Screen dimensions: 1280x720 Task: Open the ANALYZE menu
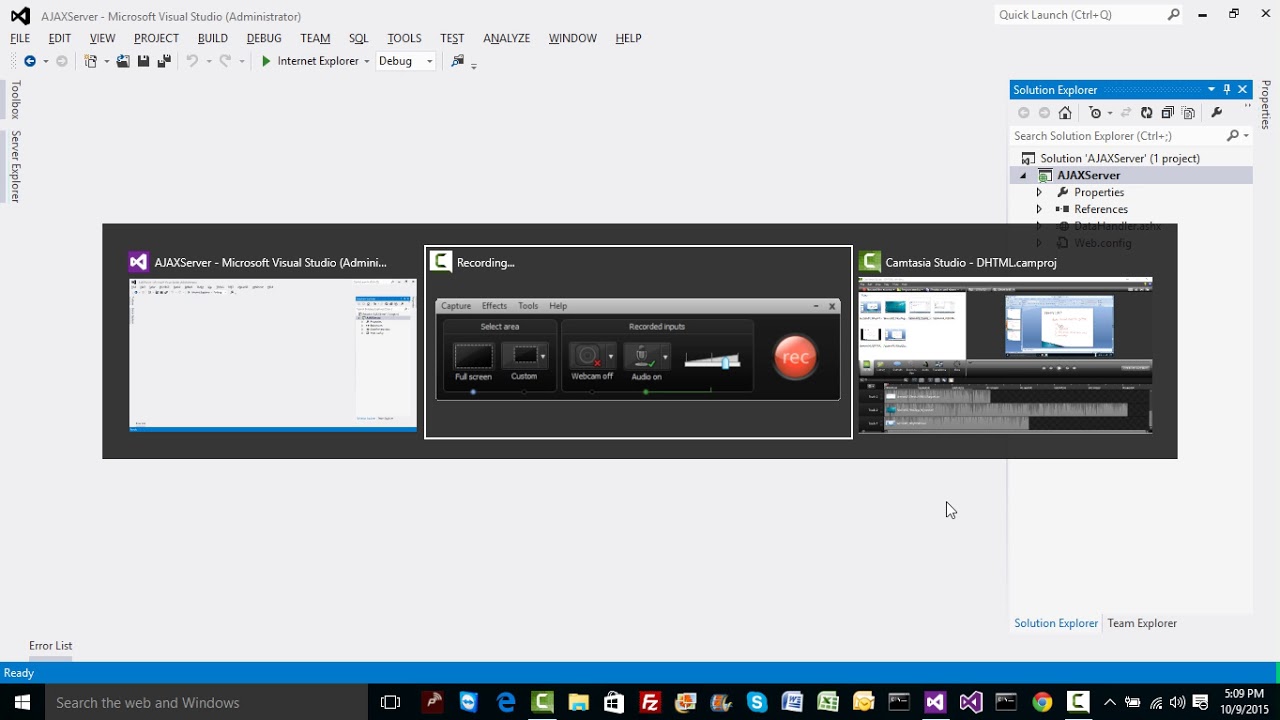(x=506, y=38)
